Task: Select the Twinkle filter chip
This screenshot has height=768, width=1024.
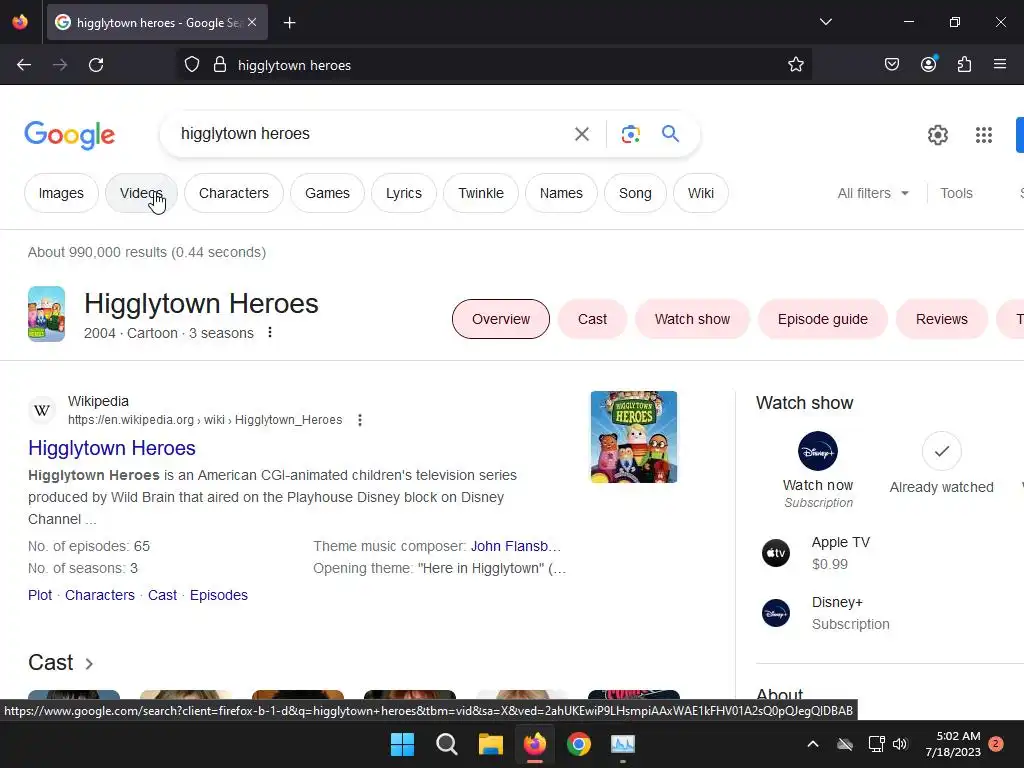Action: click(x=481, y=193)
